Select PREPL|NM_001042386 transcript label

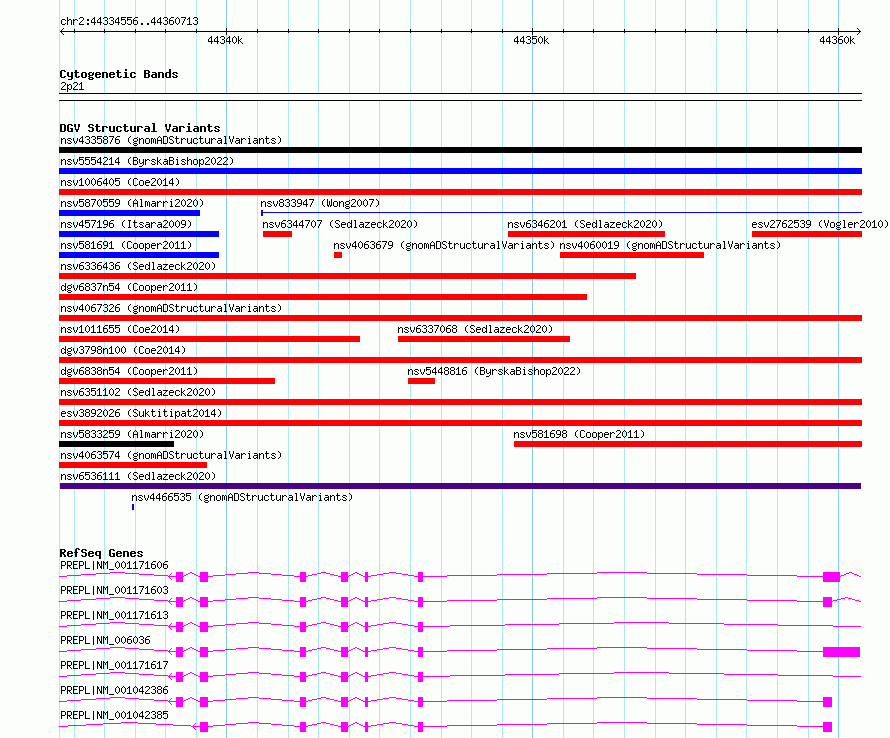point(114,690)
